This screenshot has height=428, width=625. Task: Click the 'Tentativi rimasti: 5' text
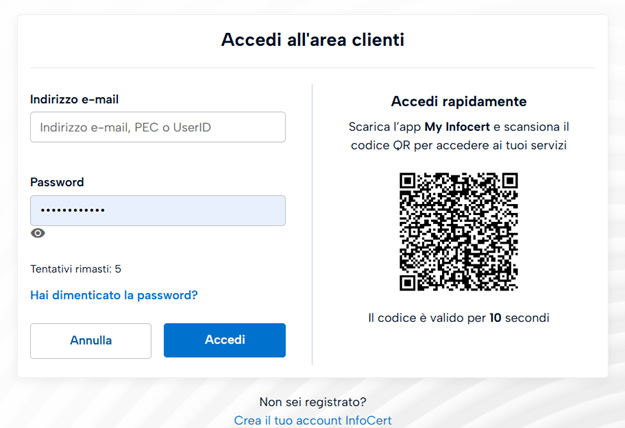(x=76, y=269)
